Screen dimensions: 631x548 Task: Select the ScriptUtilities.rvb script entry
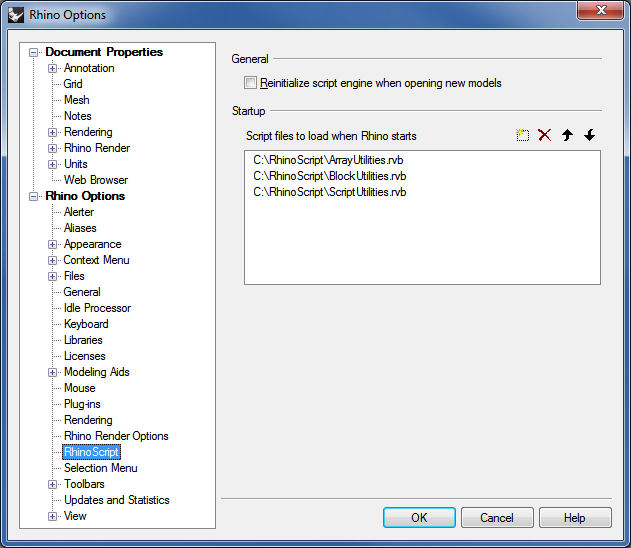pos(330,192)
